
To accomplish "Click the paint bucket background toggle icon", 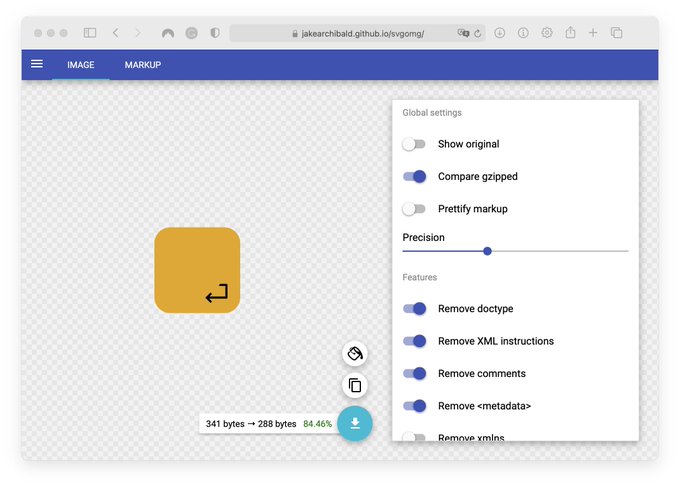I will 355,353.
